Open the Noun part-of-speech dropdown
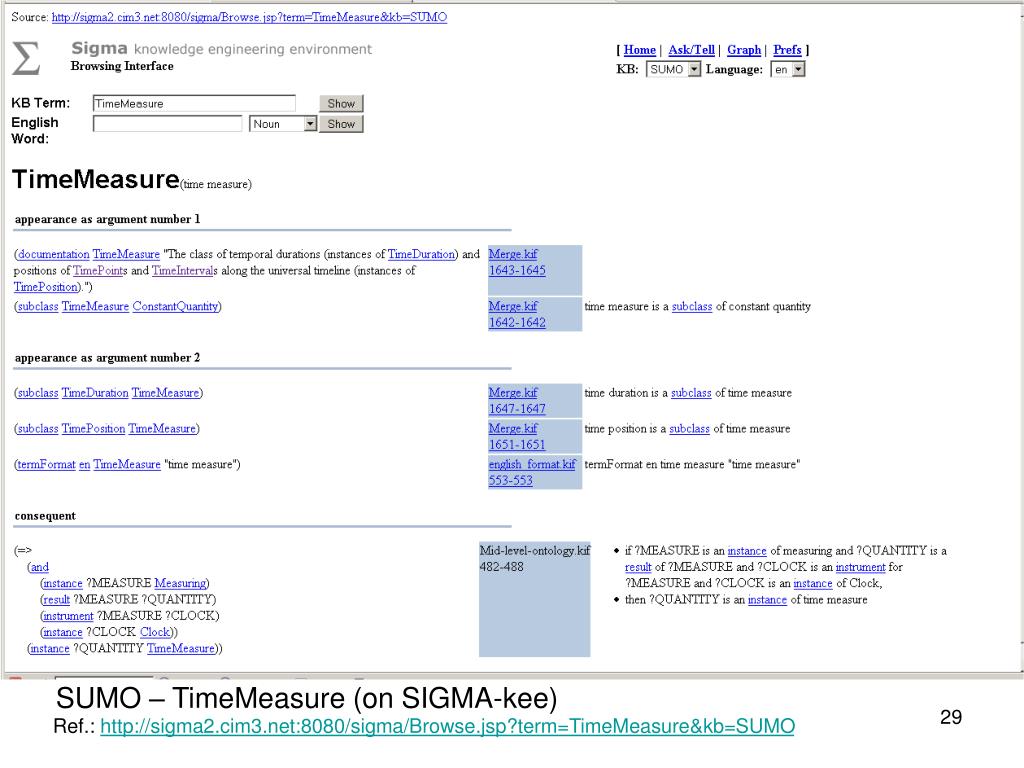This screenshot has height=768, width=1024. pyautogui.click(x=283, y=123)
